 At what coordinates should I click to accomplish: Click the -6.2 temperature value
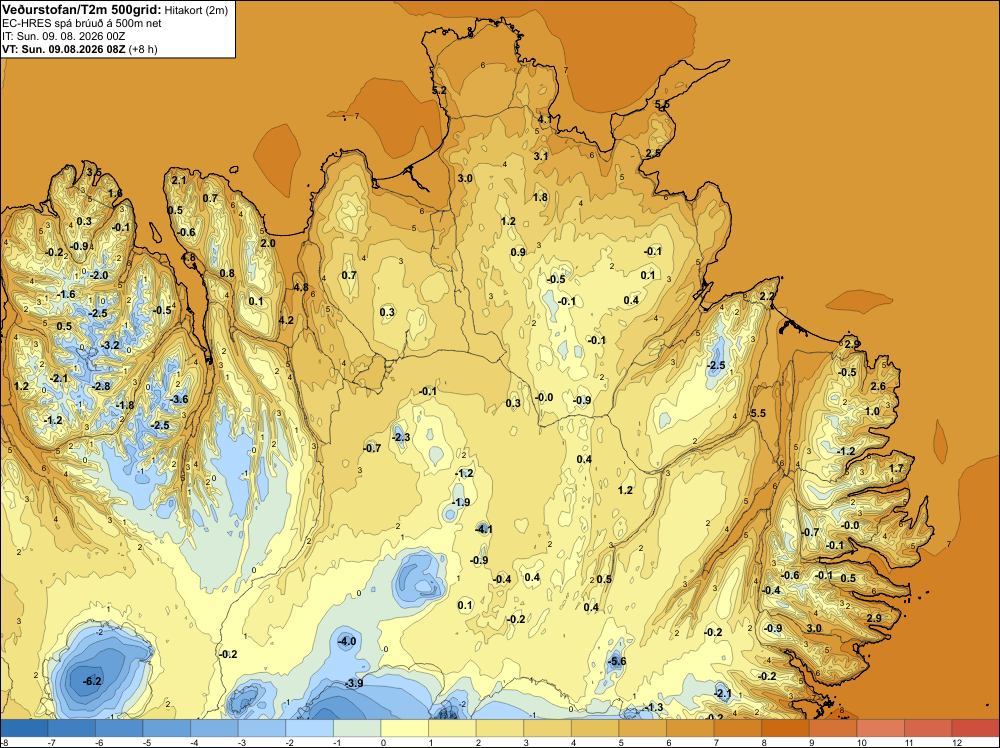92,681
